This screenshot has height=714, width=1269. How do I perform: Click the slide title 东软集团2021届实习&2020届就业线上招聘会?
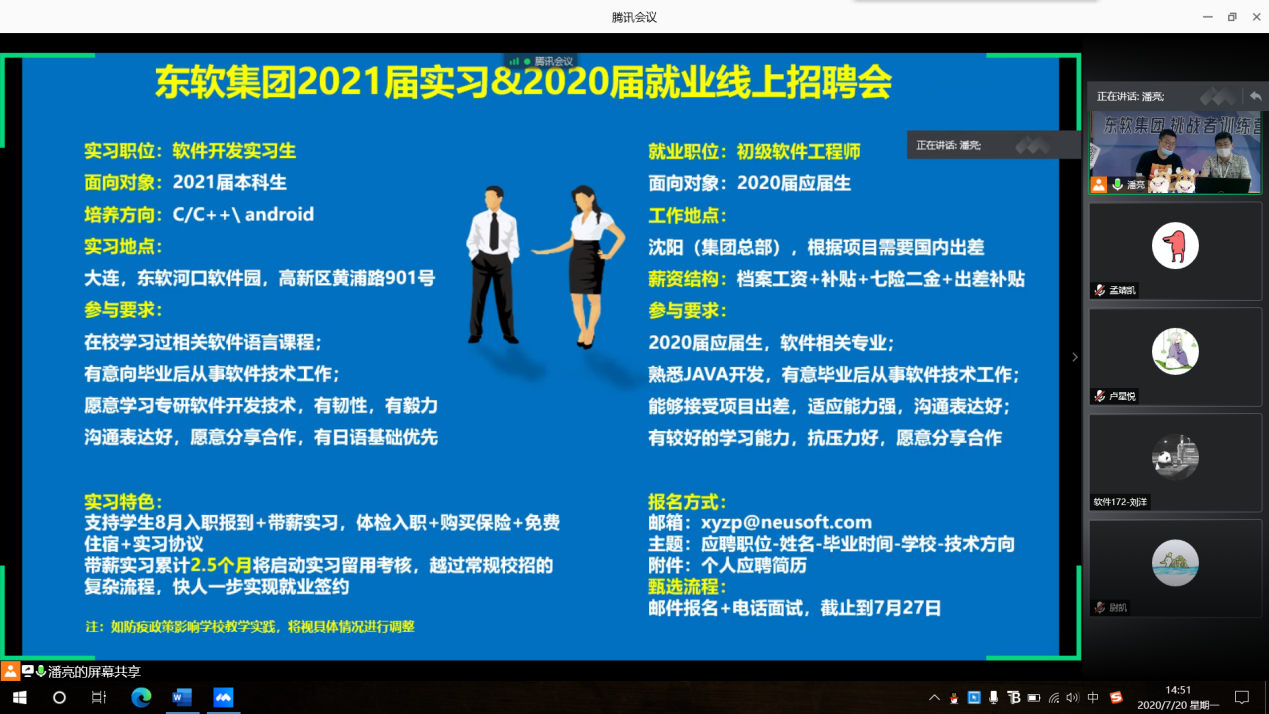(522, 83)
